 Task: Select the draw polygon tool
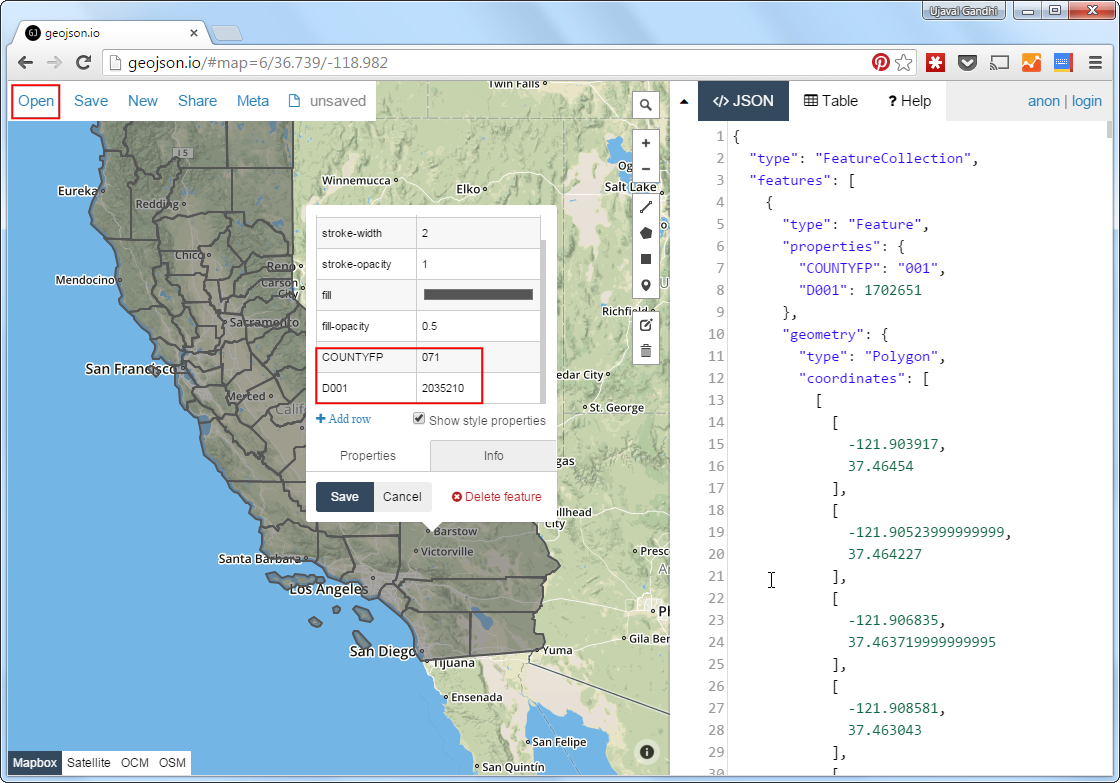click(645, 233)
